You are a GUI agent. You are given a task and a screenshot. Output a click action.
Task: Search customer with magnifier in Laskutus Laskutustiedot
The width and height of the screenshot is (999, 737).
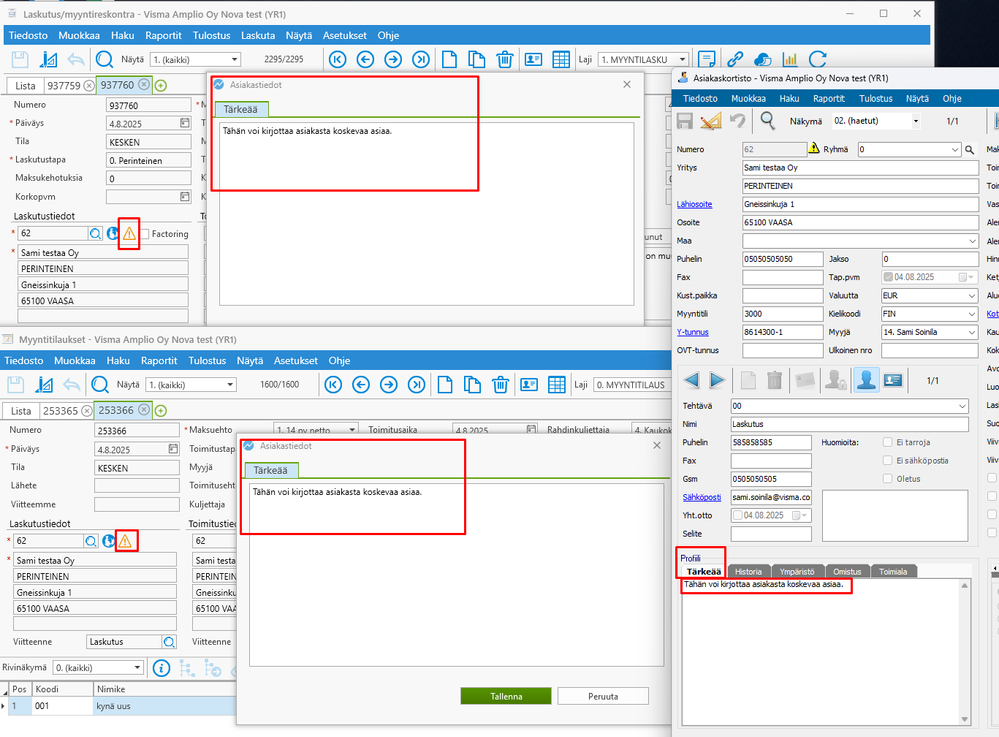(96, 234)
